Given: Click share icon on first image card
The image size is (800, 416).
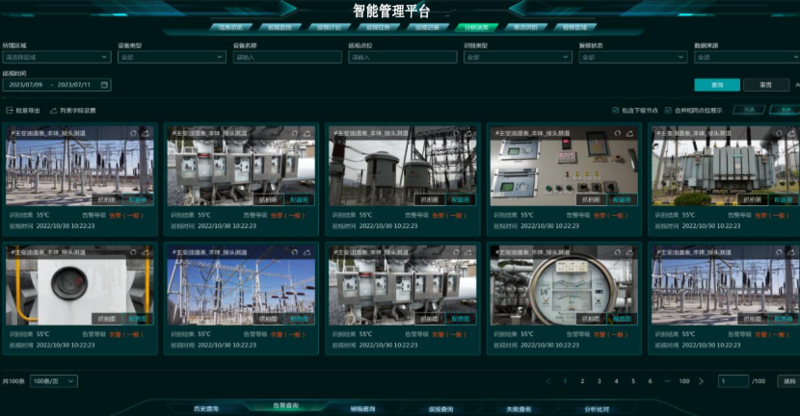Looking at the screenshot, I should [145, 132].
